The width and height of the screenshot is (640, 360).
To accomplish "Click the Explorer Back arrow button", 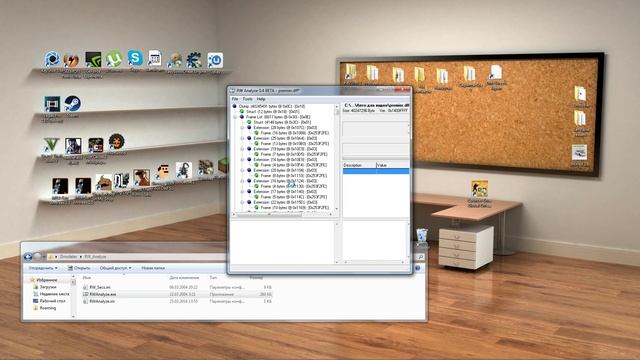I will 28,257.
